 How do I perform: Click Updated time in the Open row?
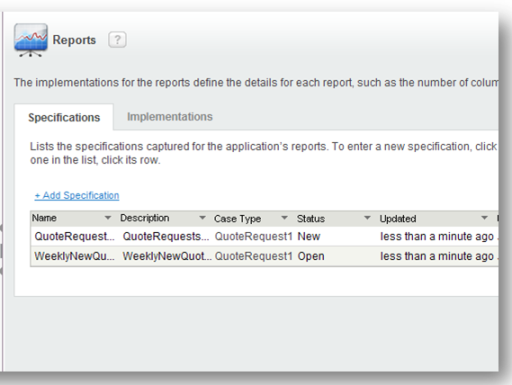[x=437, y=256]
